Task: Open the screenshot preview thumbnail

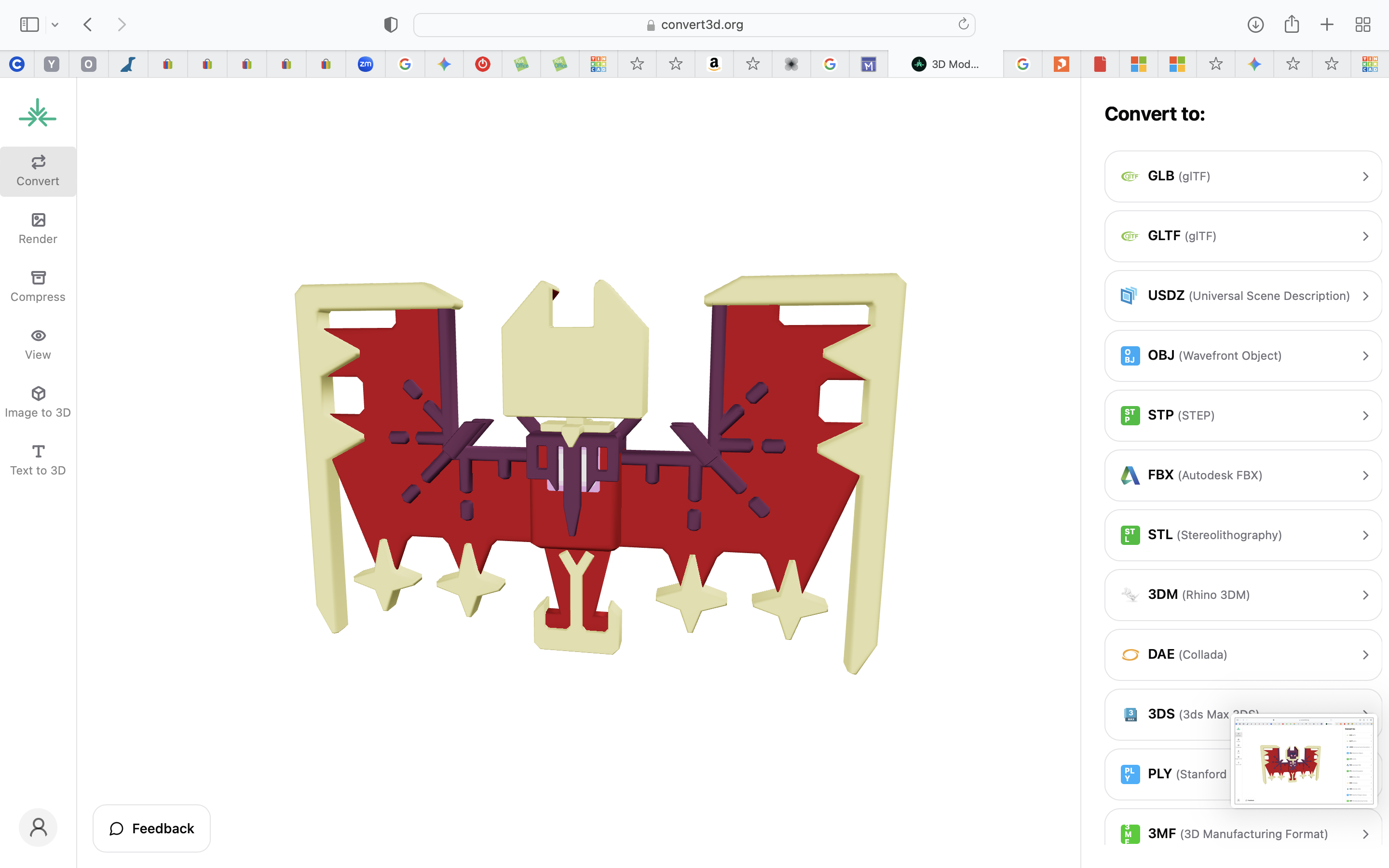Action: pyautogui.click(x=1304, y=760)
